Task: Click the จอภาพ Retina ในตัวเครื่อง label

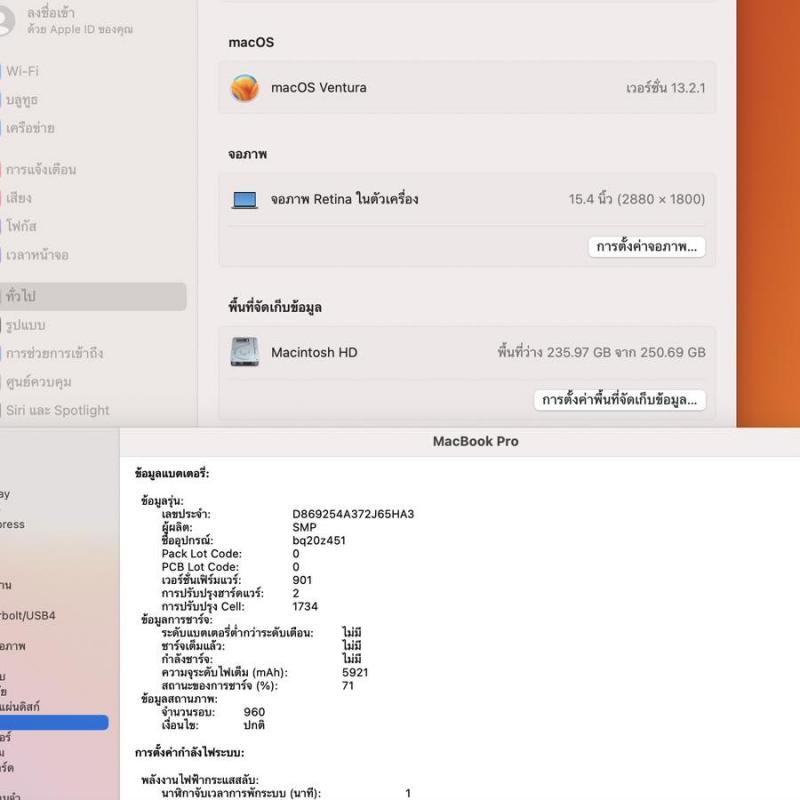Action: coord(344,199)
